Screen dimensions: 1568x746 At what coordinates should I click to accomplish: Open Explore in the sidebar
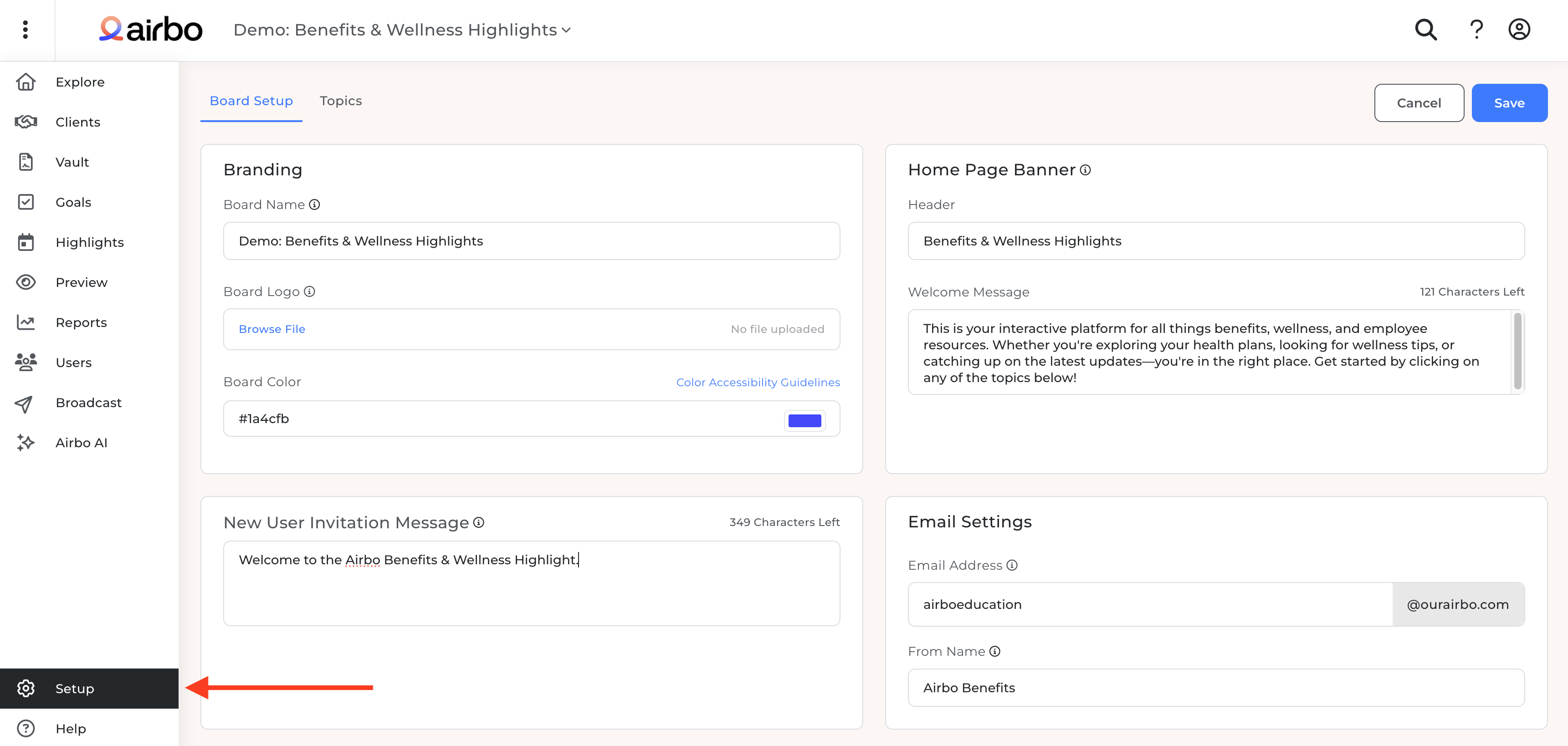[x=89, y=82]
